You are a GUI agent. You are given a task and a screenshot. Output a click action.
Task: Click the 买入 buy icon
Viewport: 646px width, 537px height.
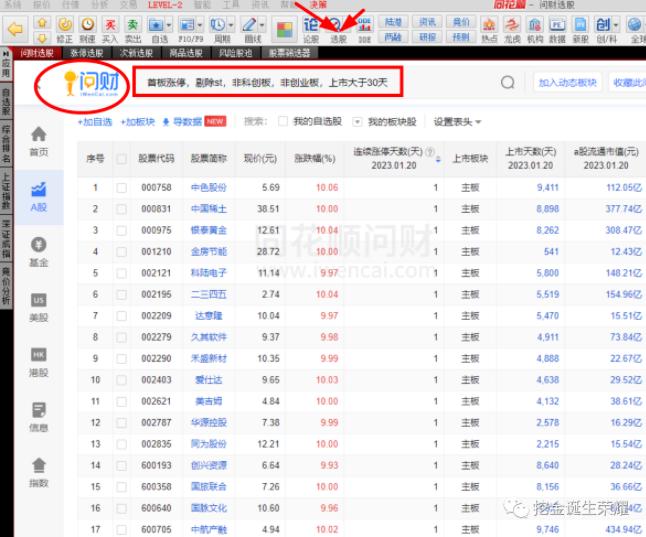pos(110,25)
